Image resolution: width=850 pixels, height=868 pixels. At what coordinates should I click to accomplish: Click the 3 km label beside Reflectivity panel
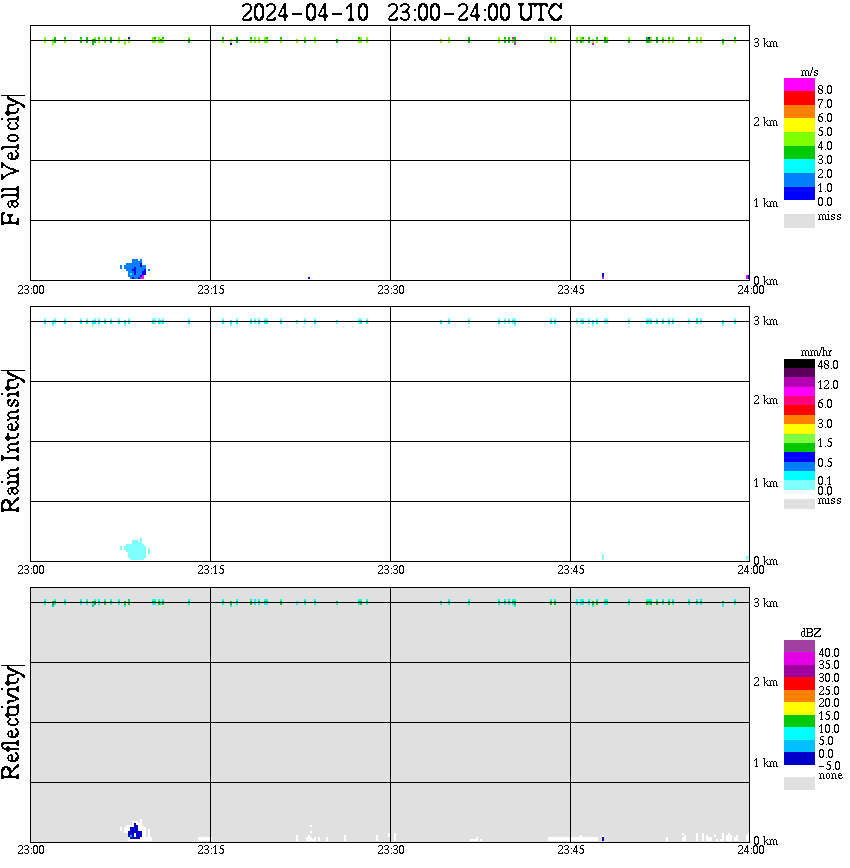[x=766, y=602]
